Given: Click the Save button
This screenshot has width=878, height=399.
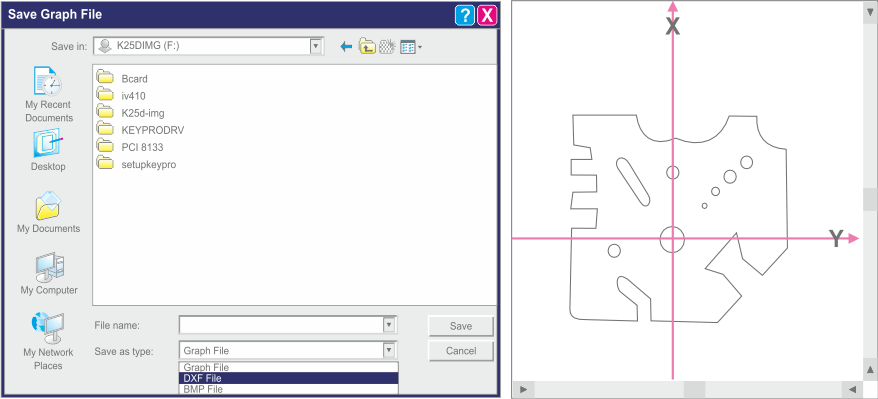Looking at the screenshot, I should pos(461,326).
